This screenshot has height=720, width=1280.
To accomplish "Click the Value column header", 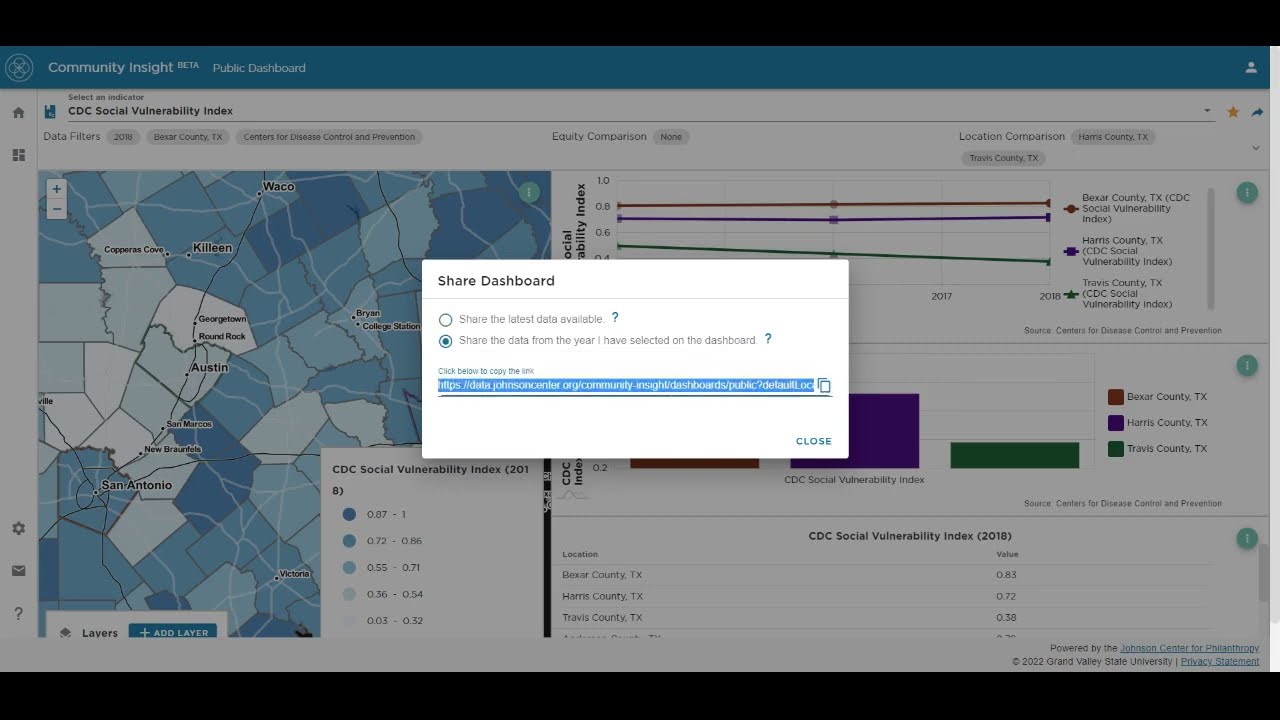I will point(1007,554).
